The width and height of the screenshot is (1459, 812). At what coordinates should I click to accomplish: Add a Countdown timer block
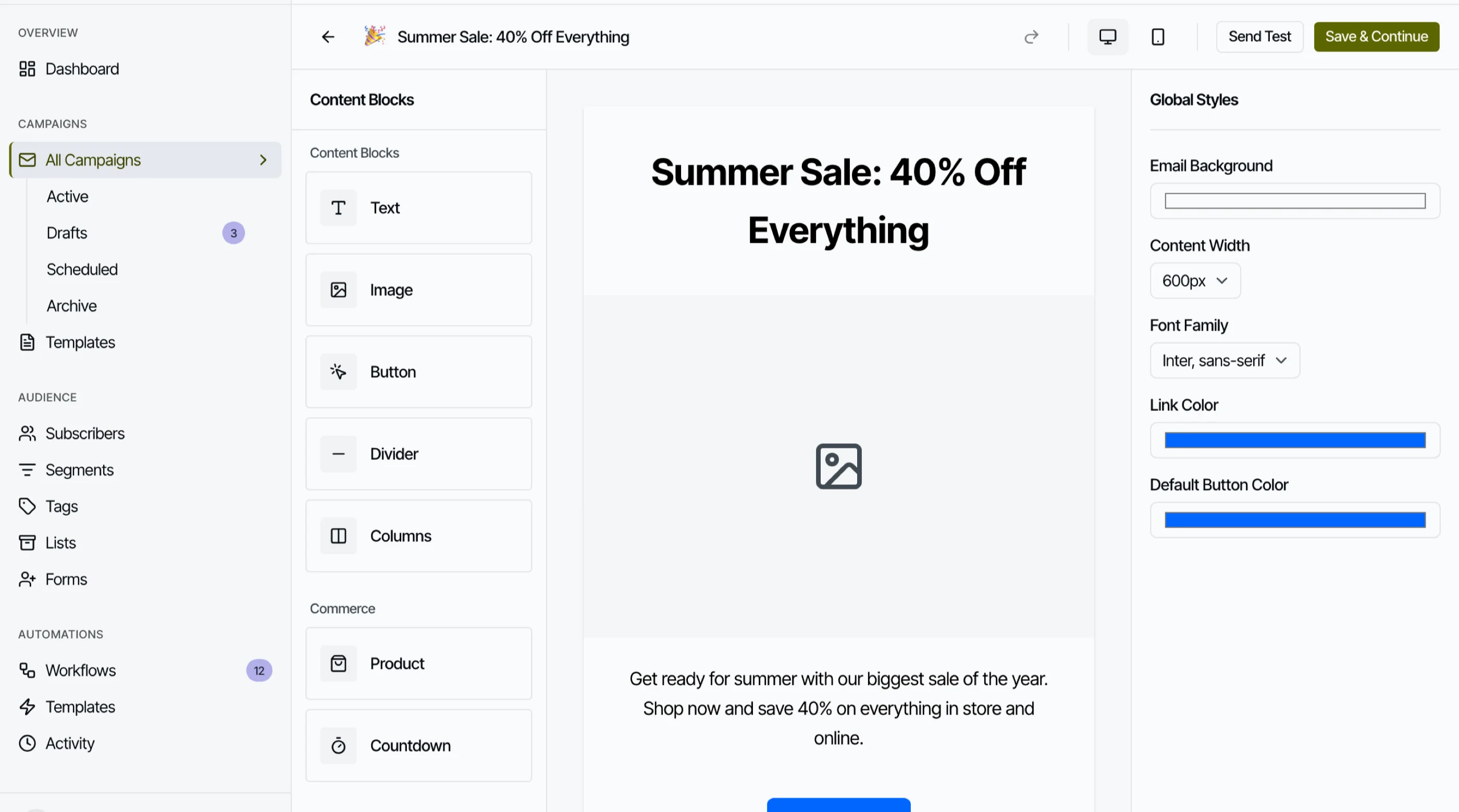[x=418, y=746]
